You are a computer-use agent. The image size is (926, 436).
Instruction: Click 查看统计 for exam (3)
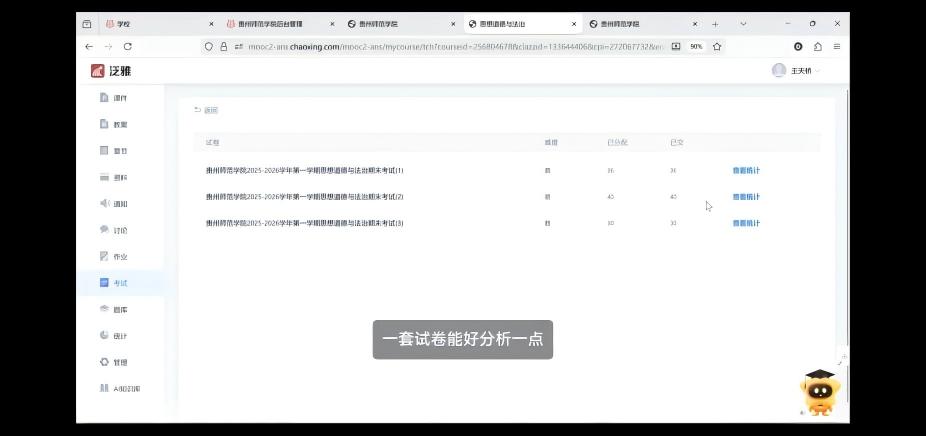click(746, 223)
